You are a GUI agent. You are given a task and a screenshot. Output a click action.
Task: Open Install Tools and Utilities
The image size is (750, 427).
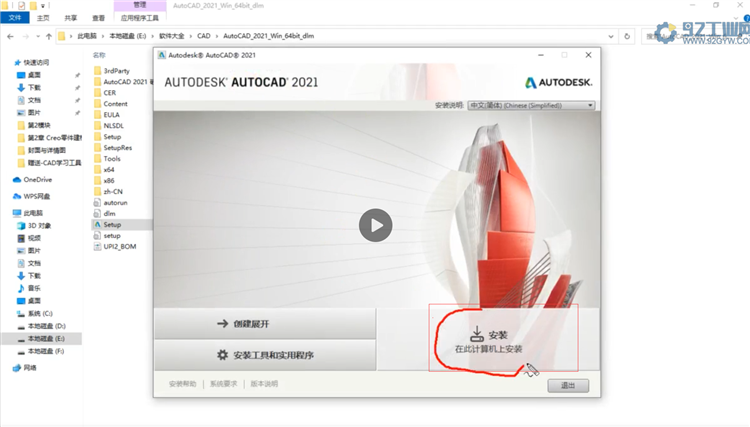[x=265, y=355]
